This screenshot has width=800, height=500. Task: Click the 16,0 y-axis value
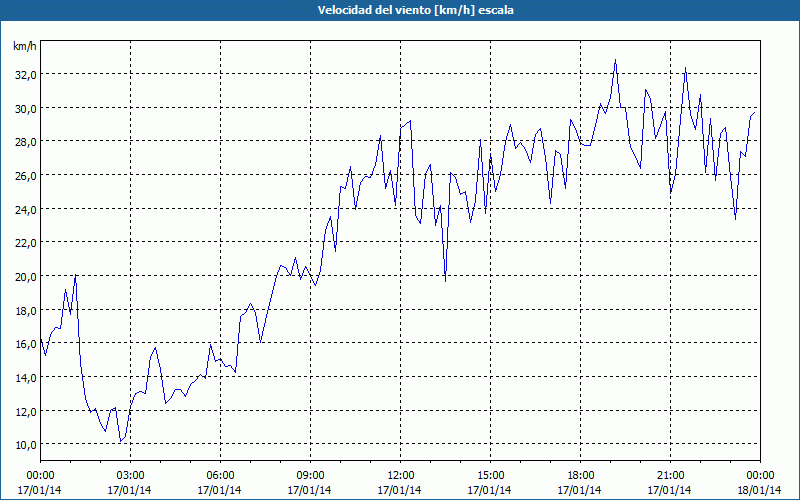point(26,344)
